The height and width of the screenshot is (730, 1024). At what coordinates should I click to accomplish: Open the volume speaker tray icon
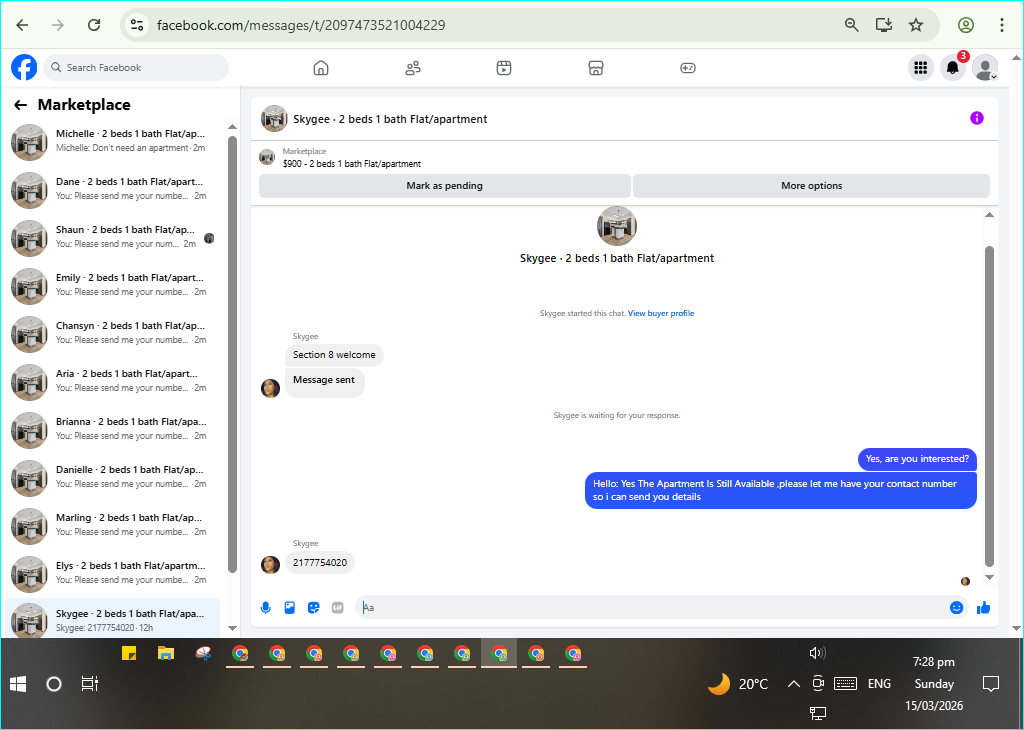tap(817, 653)
